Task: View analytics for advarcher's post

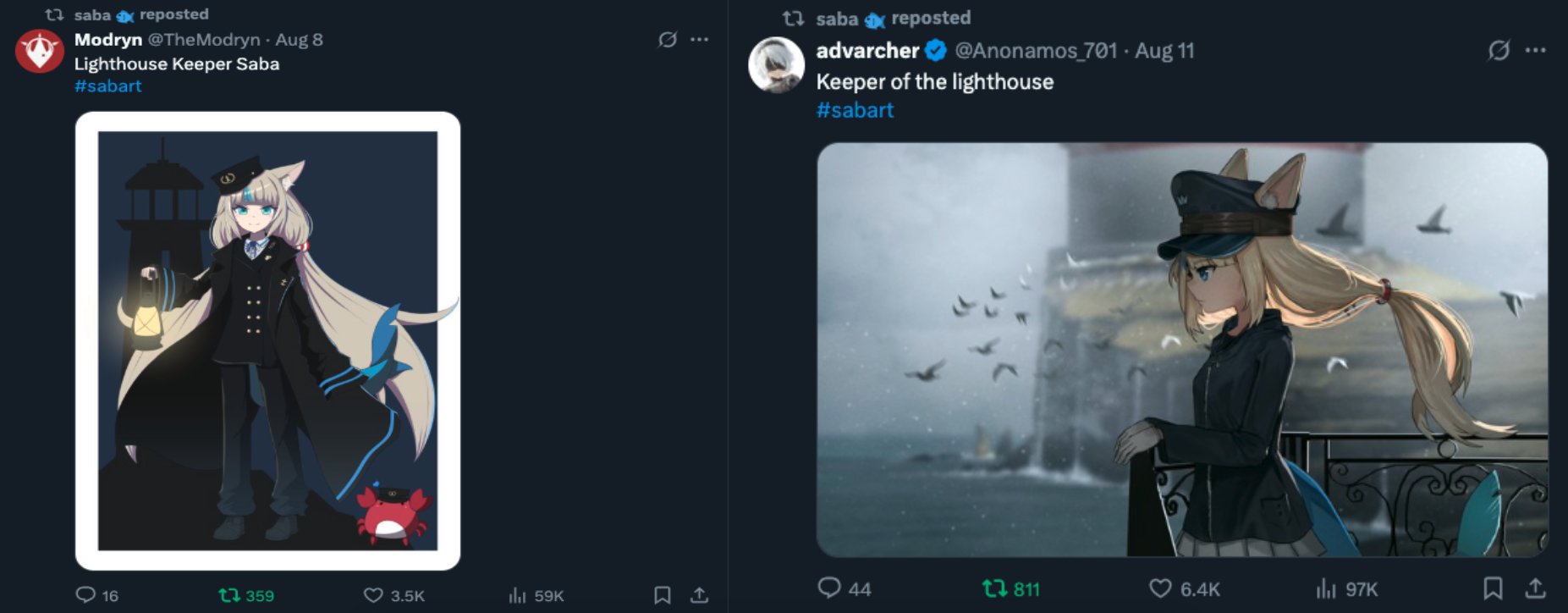Action: coord(1325,588)
